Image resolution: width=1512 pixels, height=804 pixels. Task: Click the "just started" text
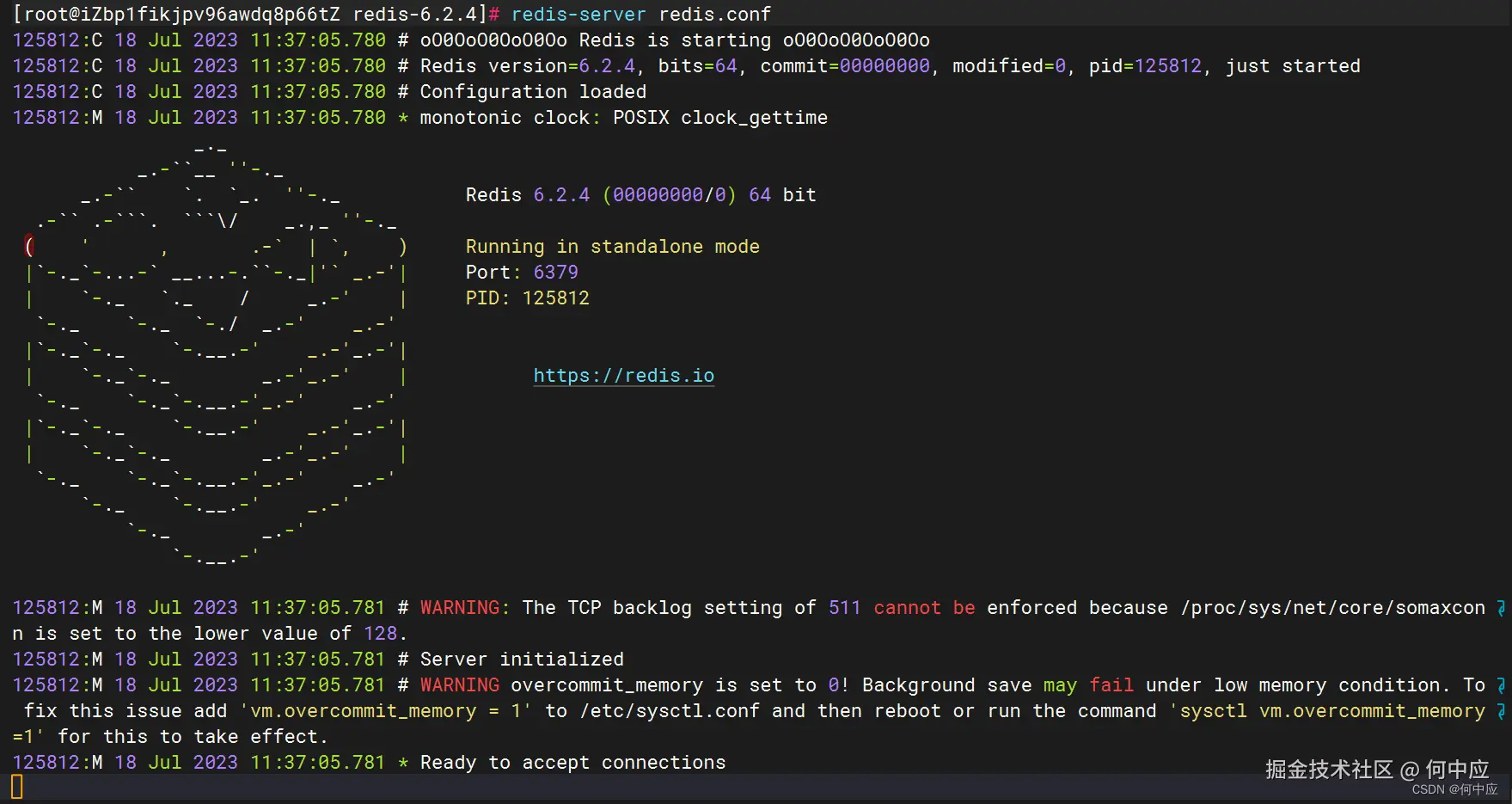pos(1293,66)
